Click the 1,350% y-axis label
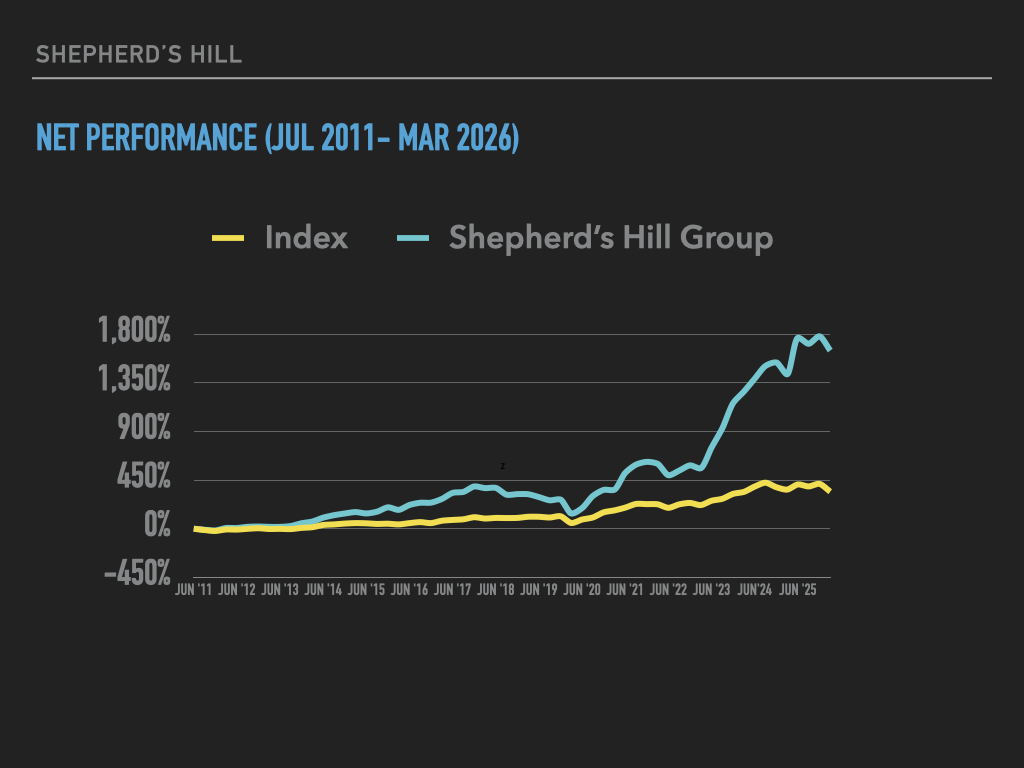The height and width of the screenshot is (768, 1024). point(135,382)
